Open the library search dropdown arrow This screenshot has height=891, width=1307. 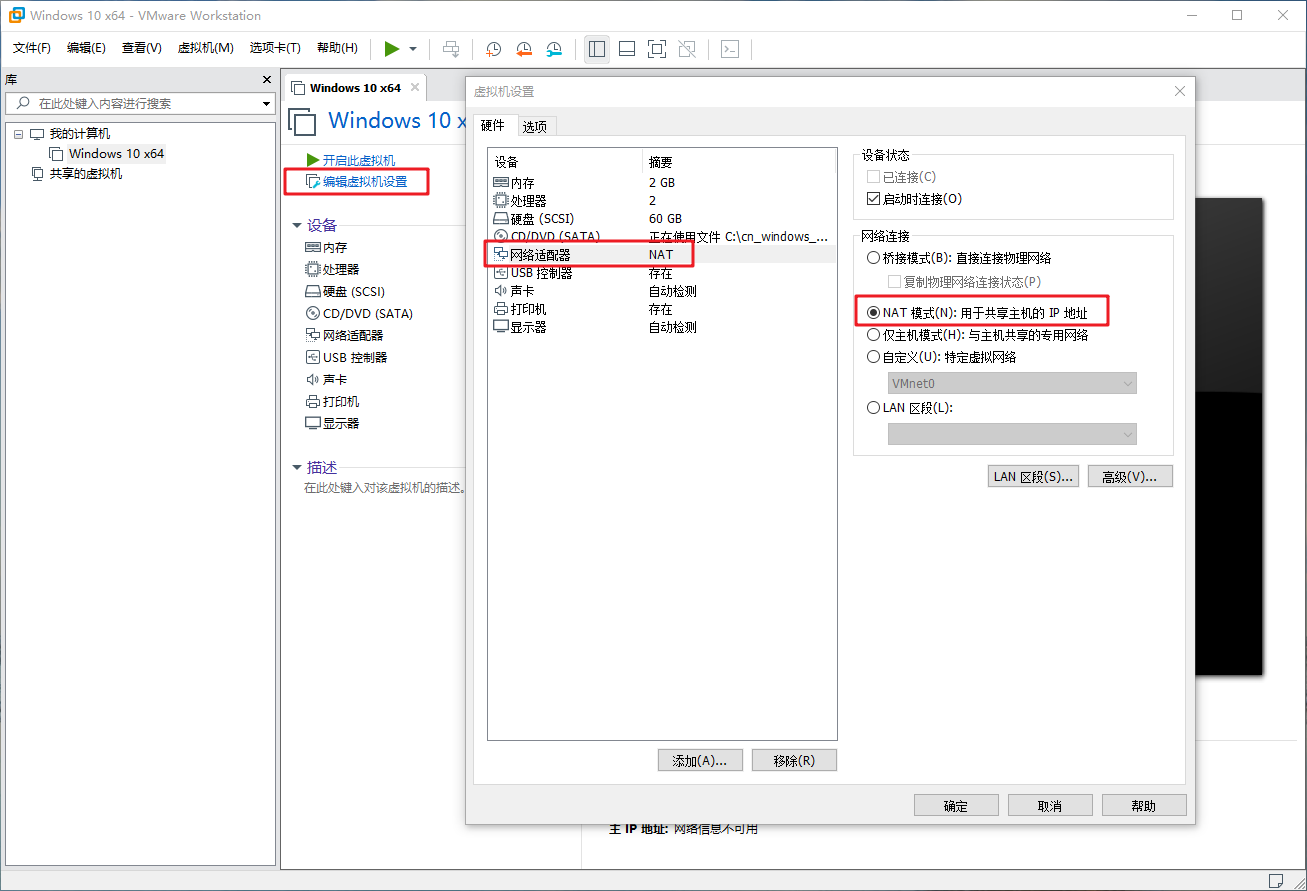point(266,103)
